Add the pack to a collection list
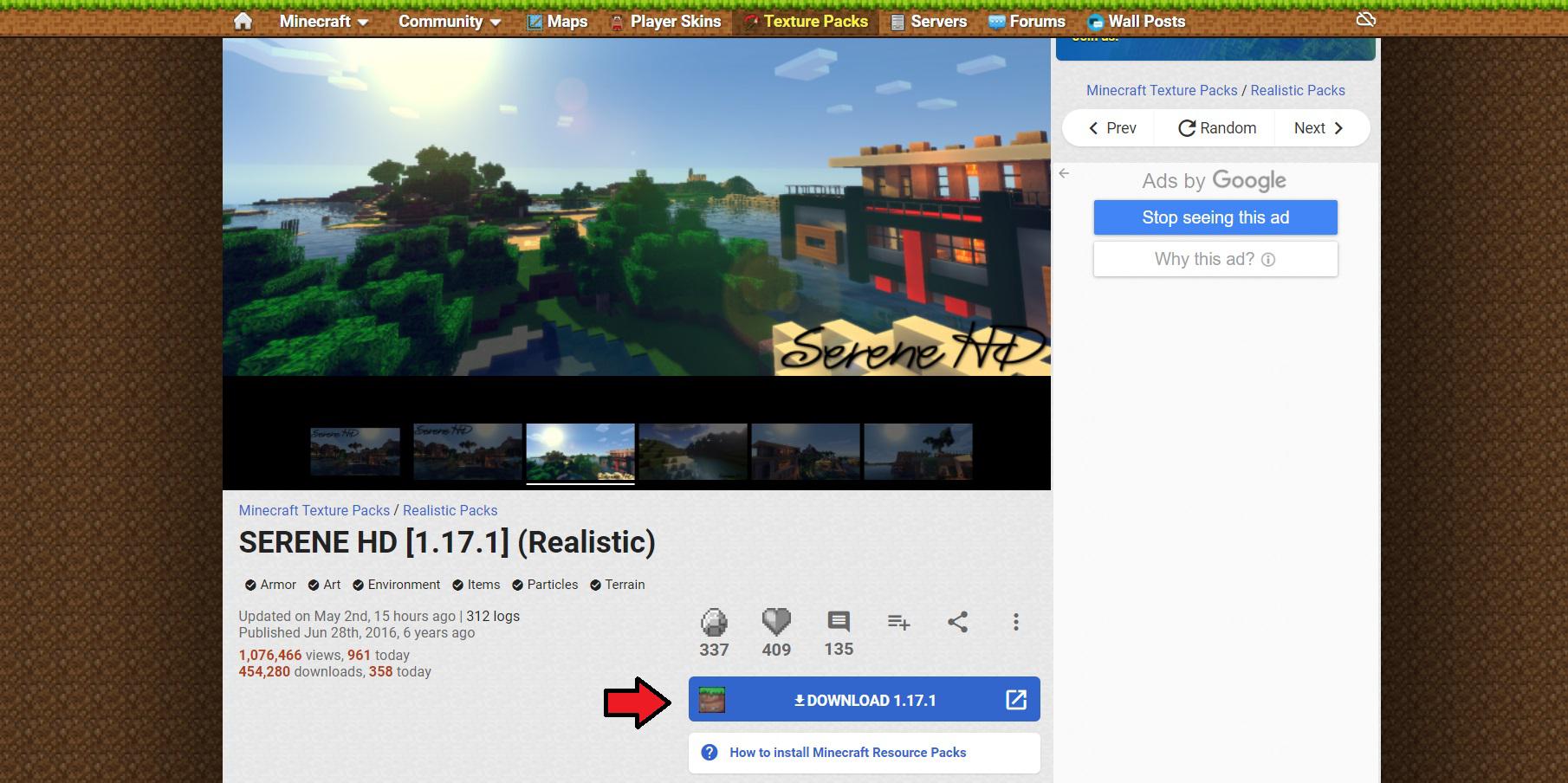1568x783 pixels. [898, 622]
